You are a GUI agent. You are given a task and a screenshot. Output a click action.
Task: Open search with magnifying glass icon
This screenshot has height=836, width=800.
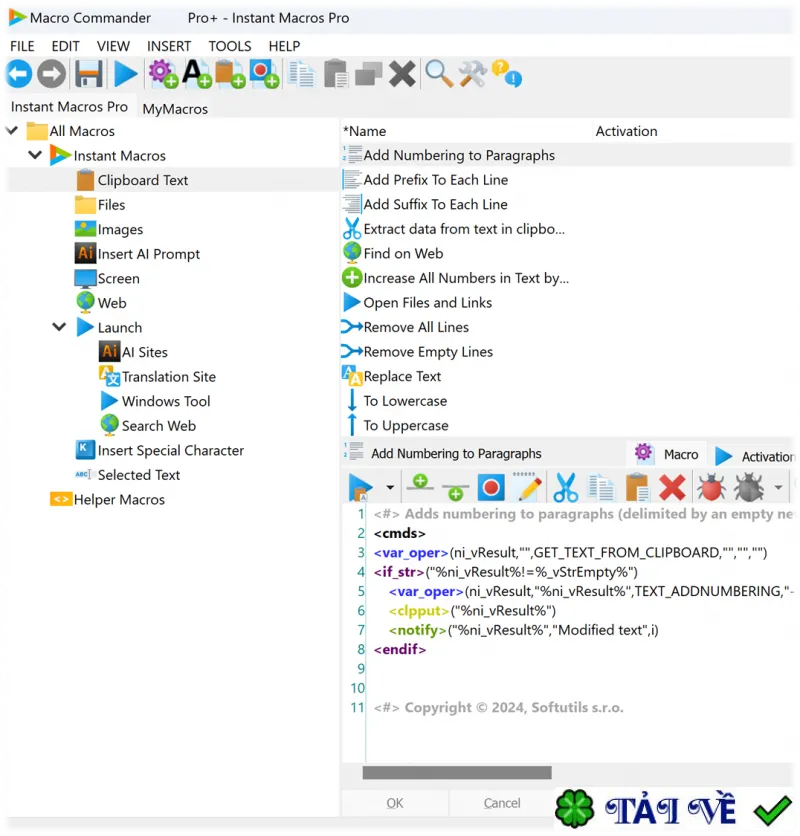tap(439, 74)
